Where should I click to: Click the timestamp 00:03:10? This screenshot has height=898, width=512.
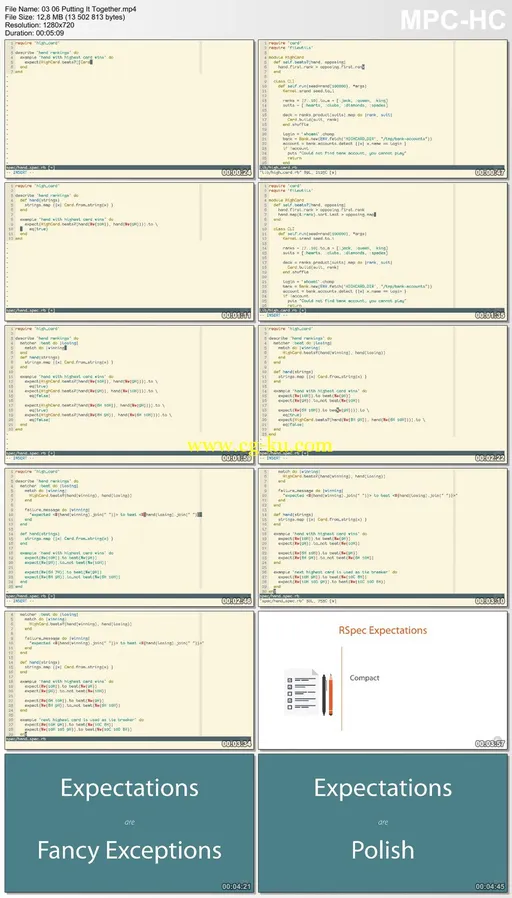point(490,601)
